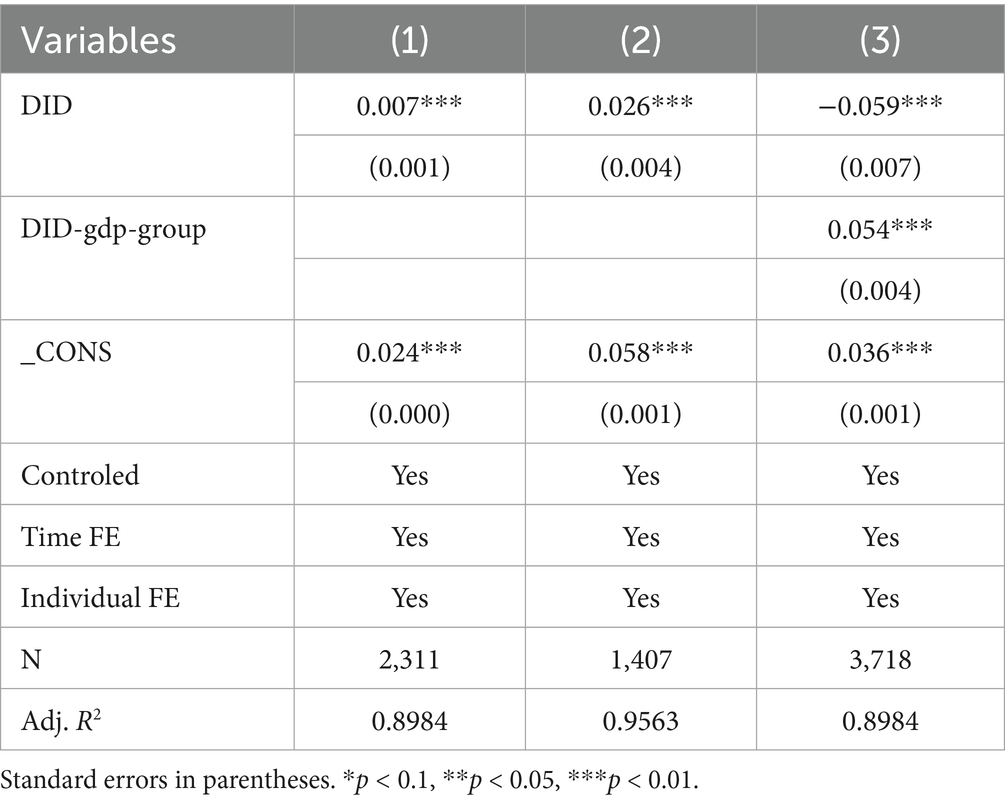Select the column (2) header

click(x=641, y=39)
